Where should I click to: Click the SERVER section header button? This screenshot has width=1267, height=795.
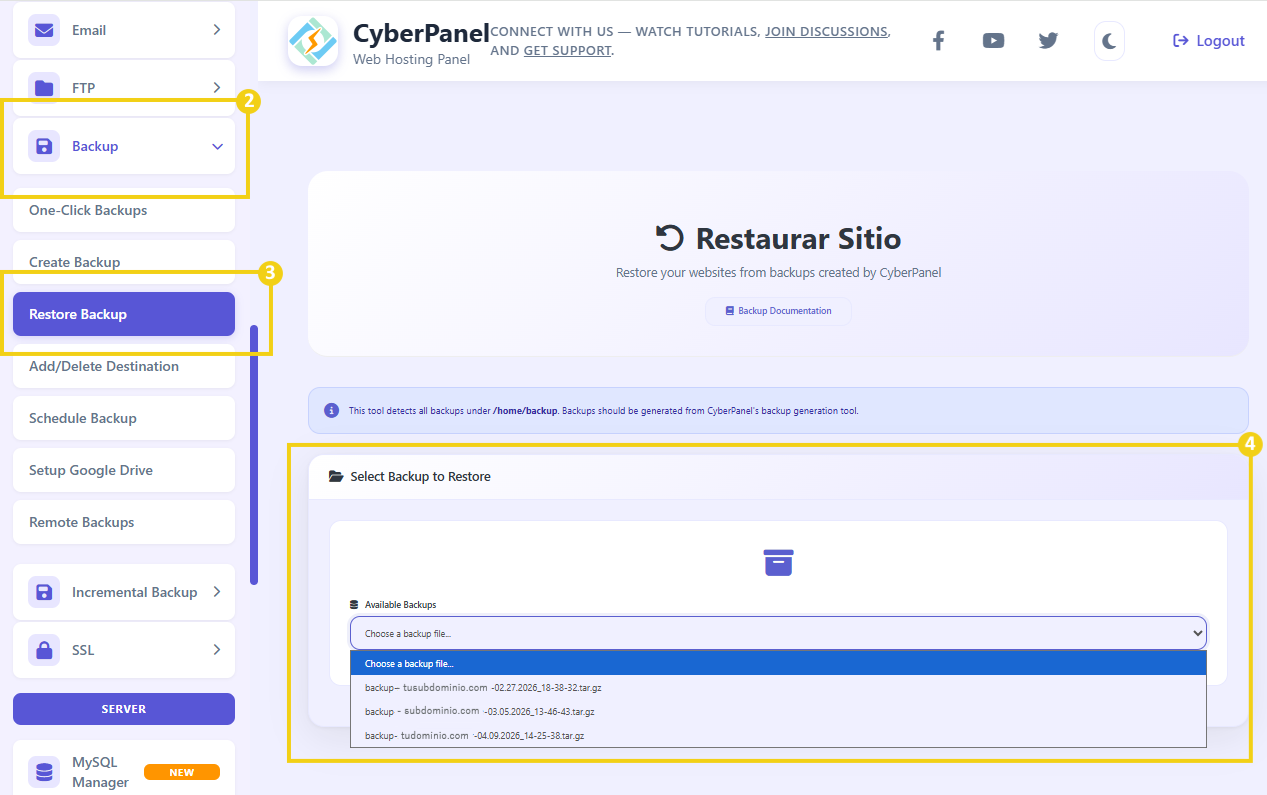tap(124, 709)
